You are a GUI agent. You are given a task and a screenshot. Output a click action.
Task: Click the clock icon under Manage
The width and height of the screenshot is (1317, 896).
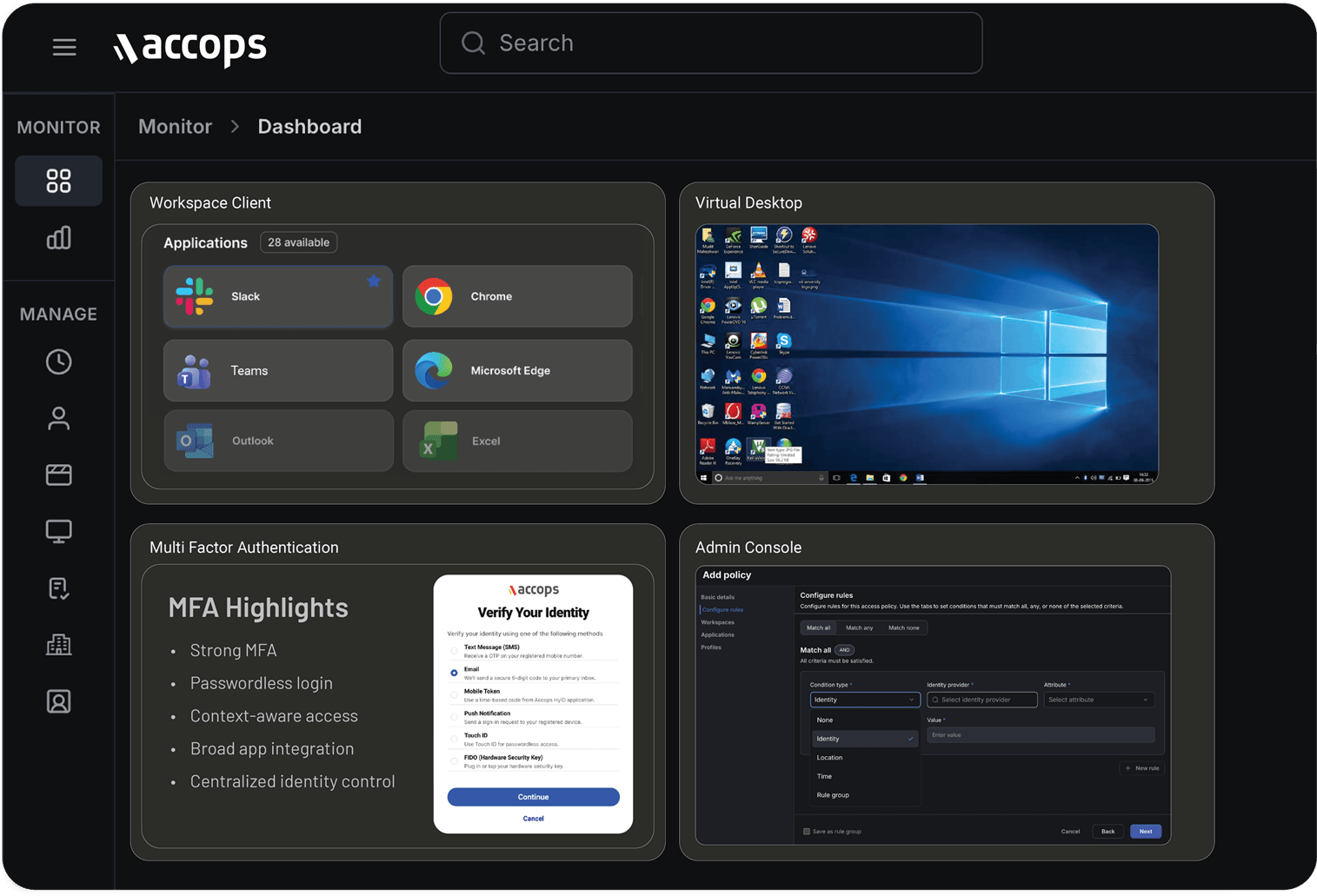[x=58, y=362]
